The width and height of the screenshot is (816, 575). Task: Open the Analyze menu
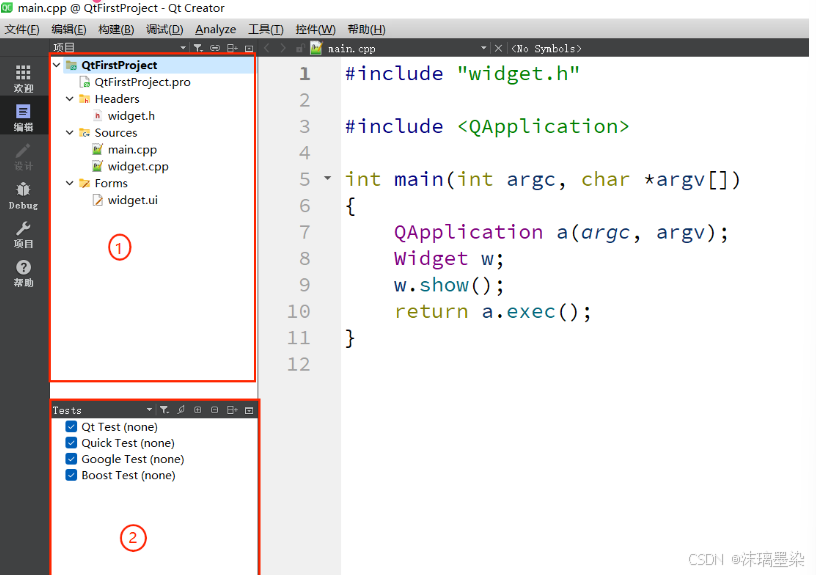215,29
